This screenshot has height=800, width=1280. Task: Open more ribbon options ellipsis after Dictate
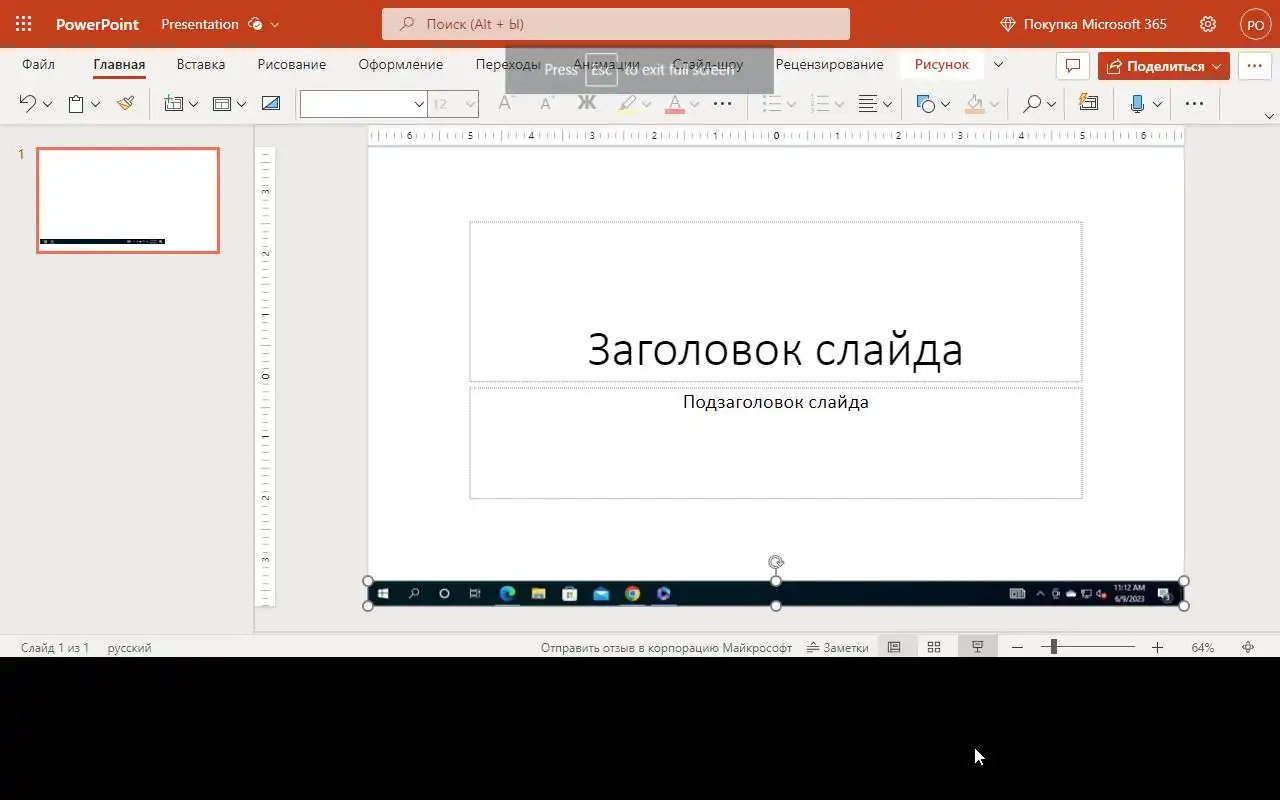[1194, 103]
